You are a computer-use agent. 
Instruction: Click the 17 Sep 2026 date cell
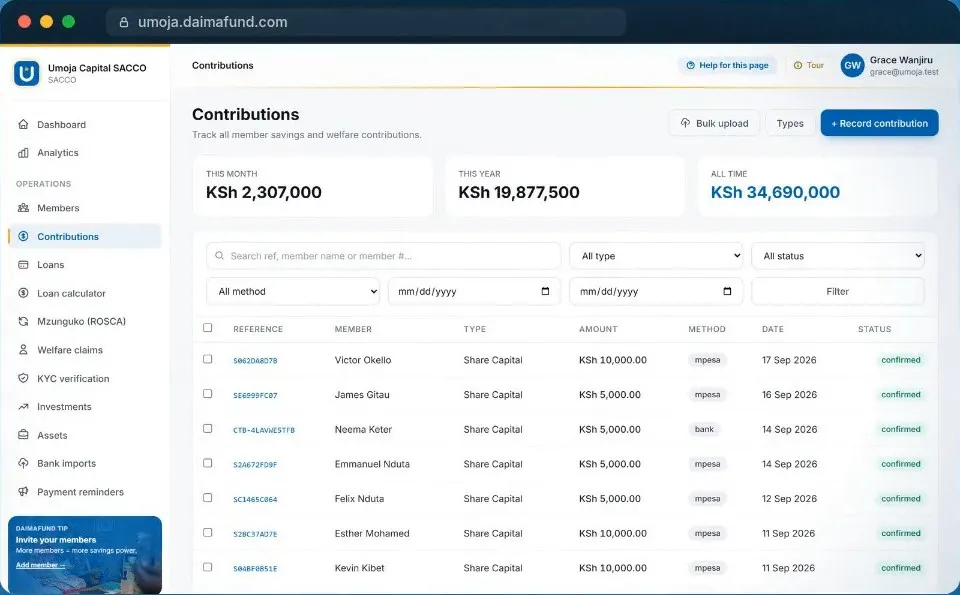[789, 360]
